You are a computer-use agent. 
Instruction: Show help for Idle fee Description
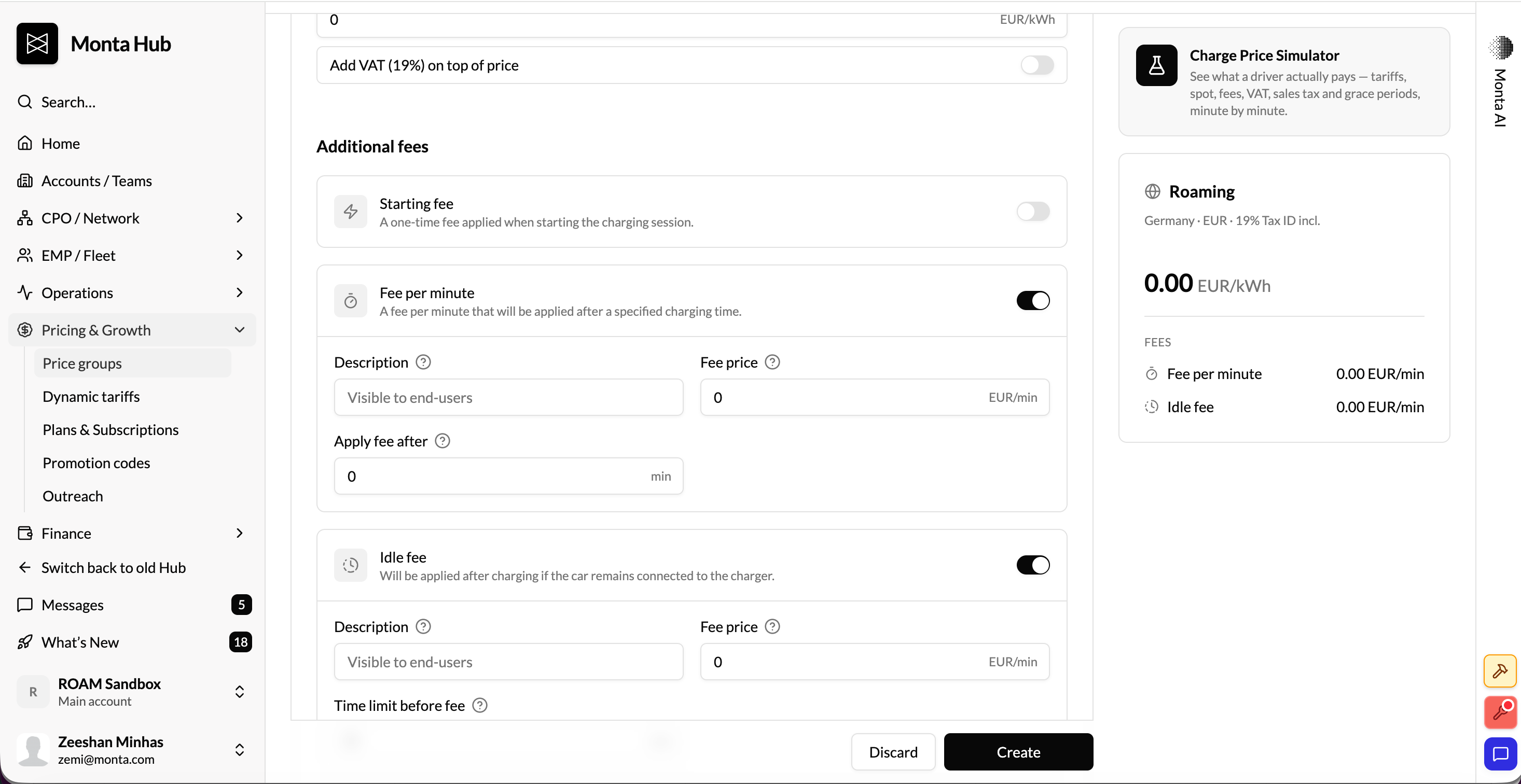tap(423, 627)
